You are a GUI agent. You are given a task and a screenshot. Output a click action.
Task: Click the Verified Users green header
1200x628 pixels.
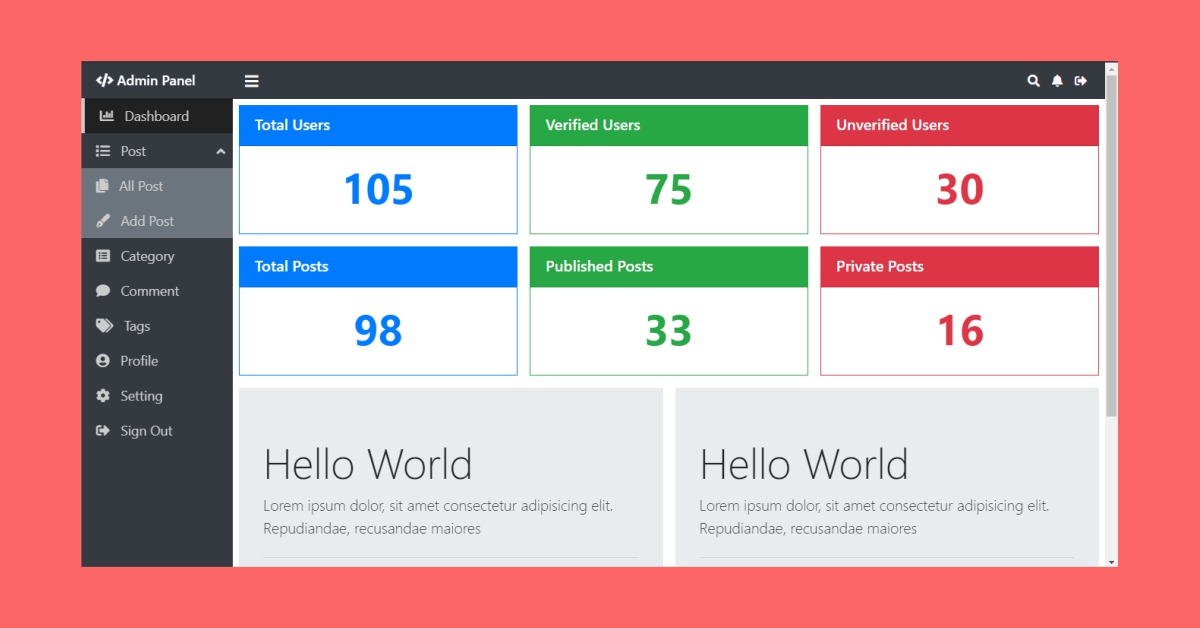pyautogui.click(x=668, y=124)
